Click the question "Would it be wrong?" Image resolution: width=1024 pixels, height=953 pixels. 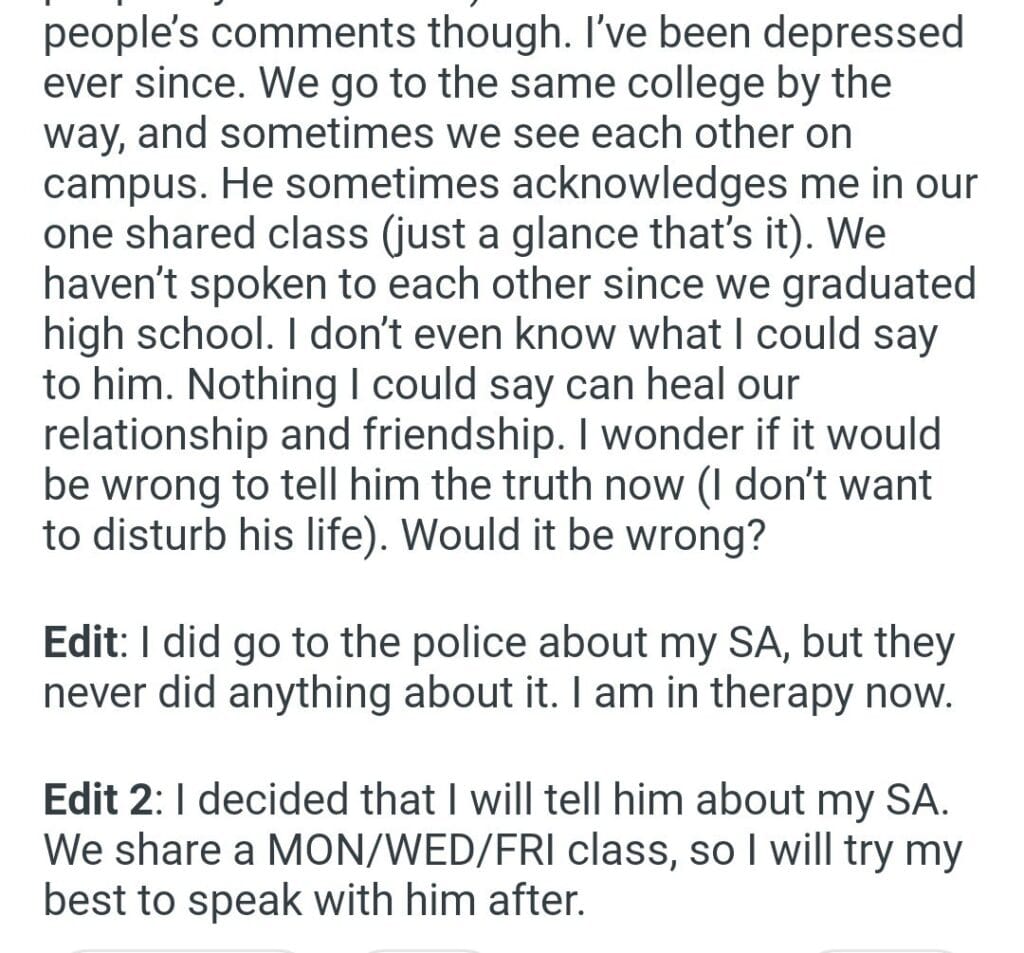point(583,535)
